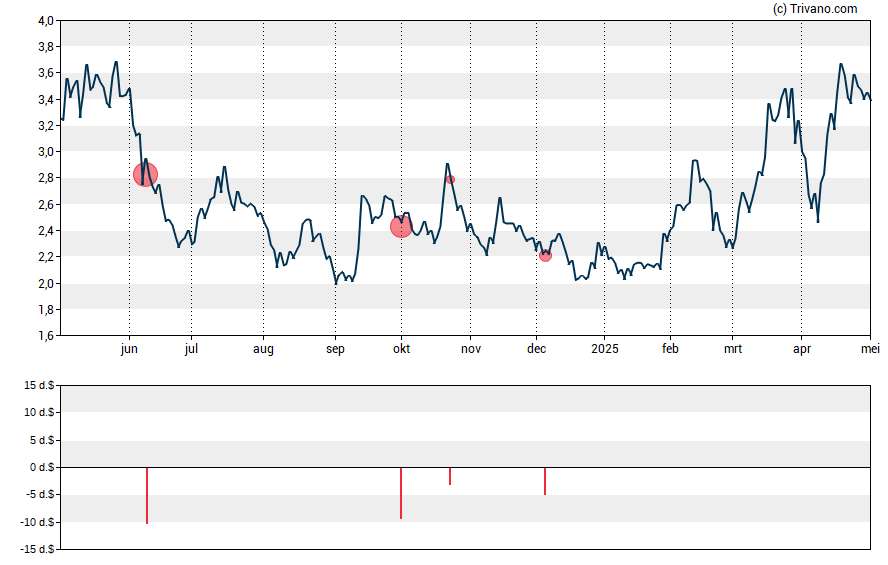Click the red marker in early December
This screenshot has width=888, height=565.
(x=545, y=256)
